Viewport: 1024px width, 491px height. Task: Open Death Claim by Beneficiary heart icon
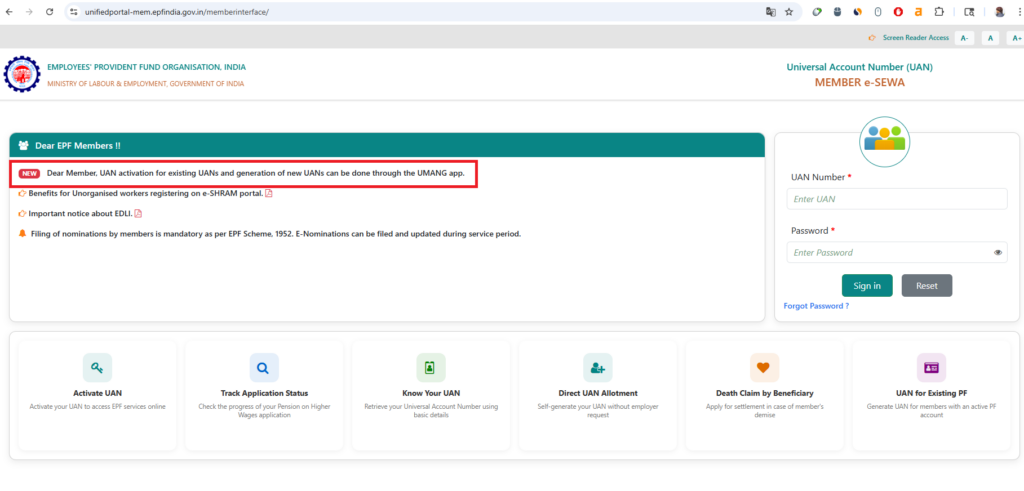[x=764, y=368]
